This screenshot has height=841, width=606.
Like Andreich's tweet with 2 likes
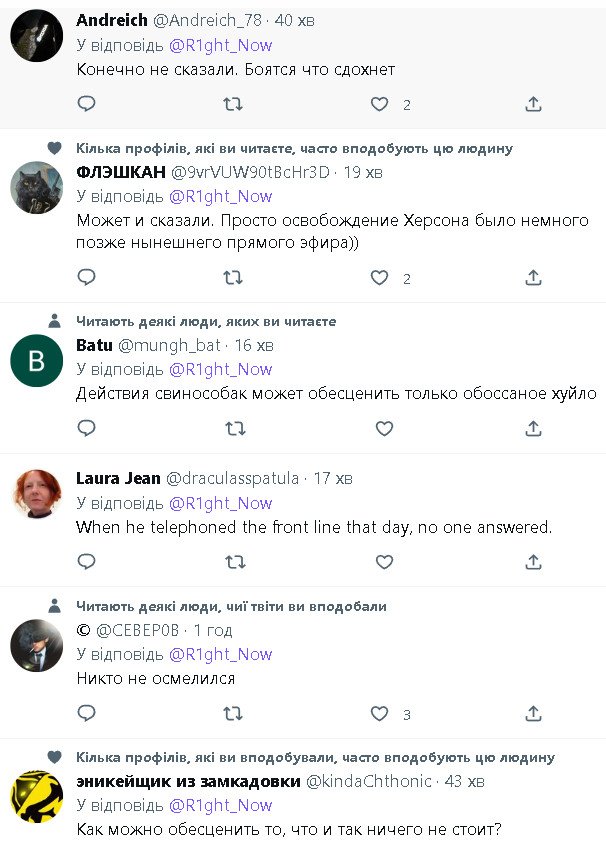click(x=380, y=104)
